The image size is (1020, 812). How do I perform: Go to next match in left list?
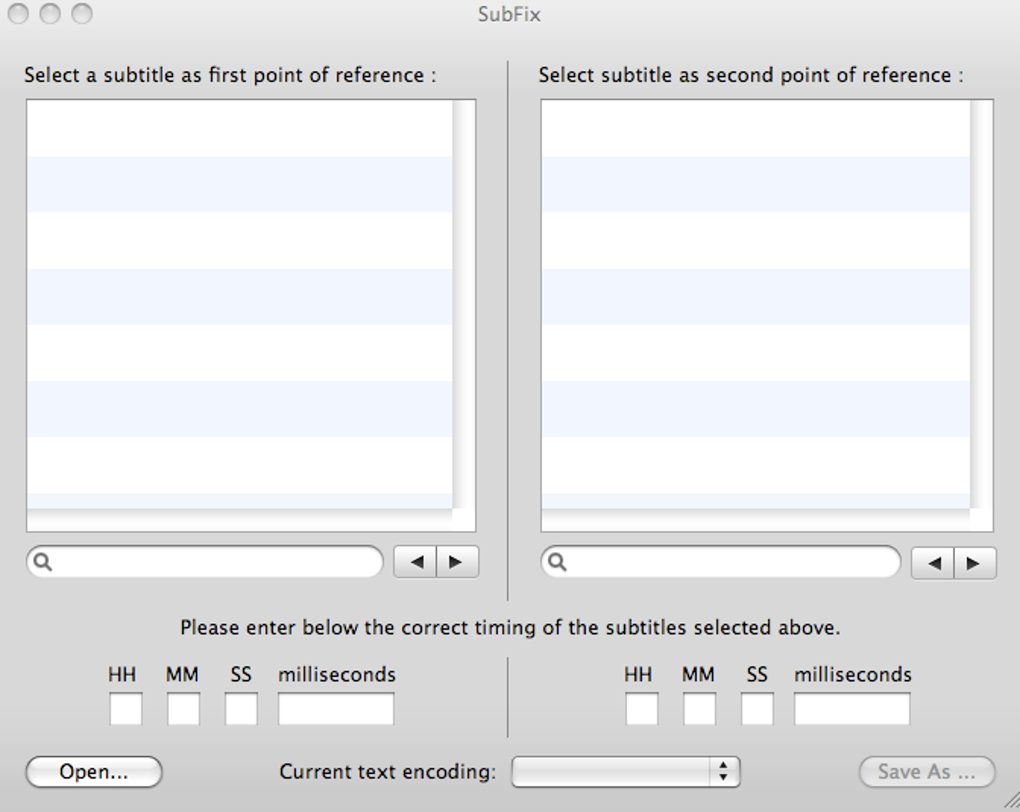[457, 562]
